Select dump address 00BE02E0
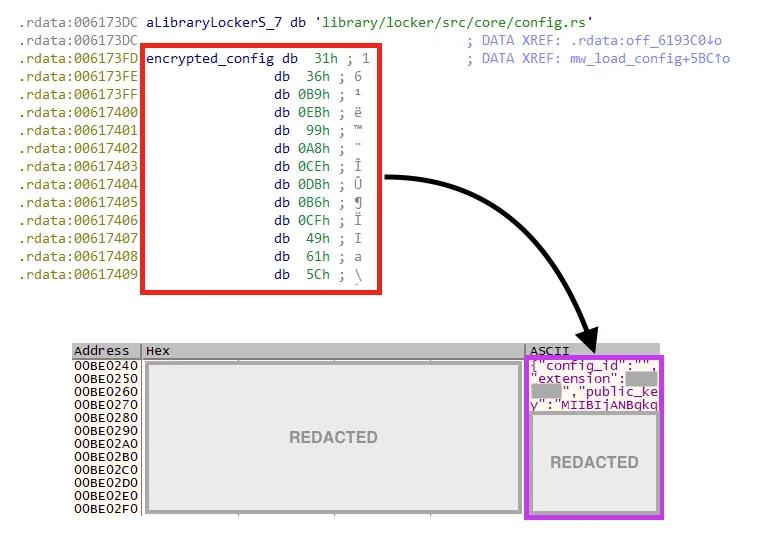The height and width of the screenshot is (543, 760). (x=106, y=496)
